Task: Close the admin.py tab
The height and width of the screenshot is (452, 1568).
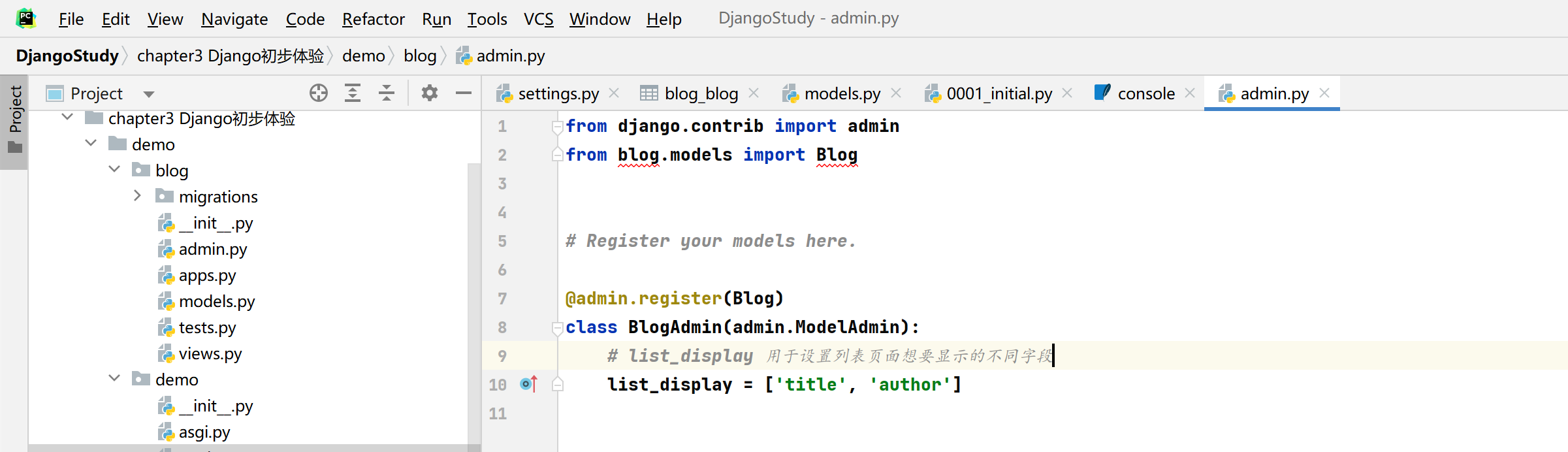Action: click(1324, 93)
